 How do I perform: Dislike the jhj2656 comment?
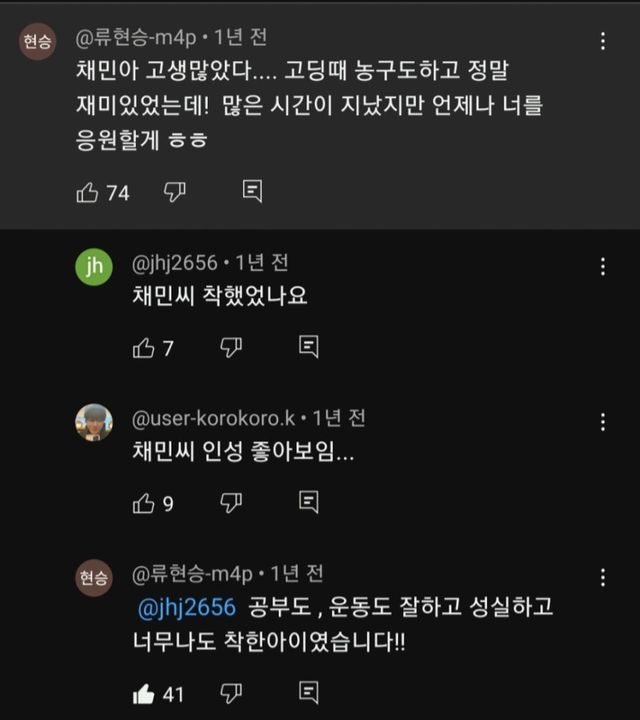point(231,348)
